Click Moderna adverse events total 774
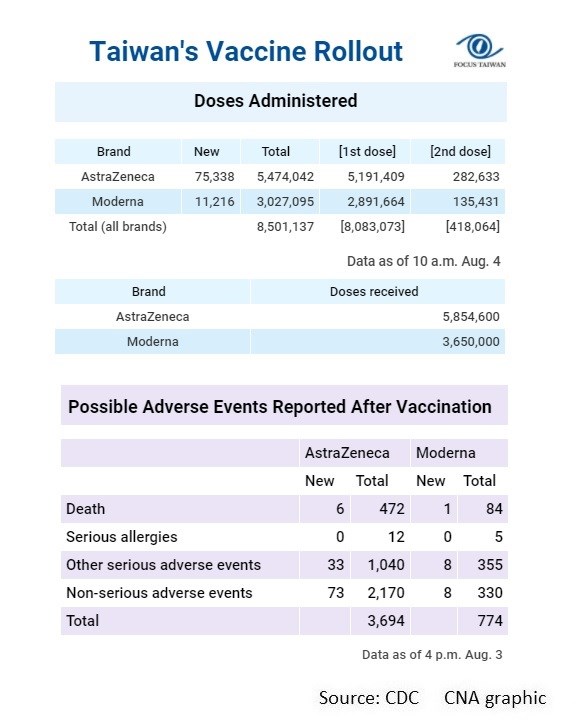The image size is (578, 723). point(490,621)
